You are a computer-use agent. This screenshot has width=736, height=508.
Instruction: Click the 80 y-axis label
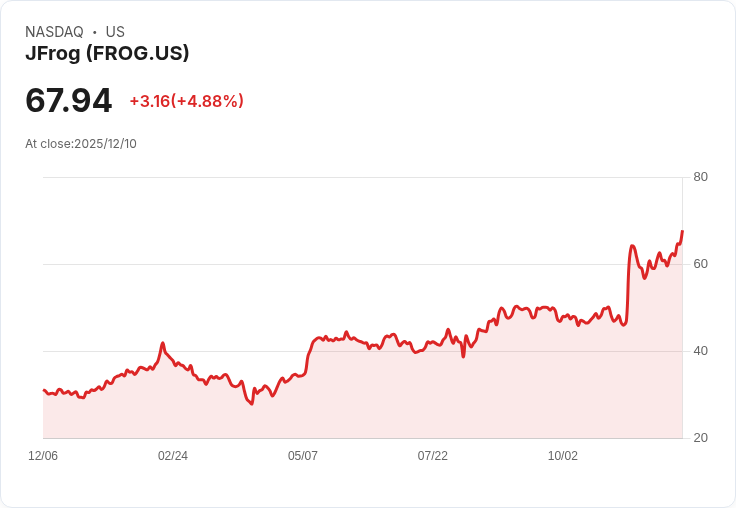[700, 177]
